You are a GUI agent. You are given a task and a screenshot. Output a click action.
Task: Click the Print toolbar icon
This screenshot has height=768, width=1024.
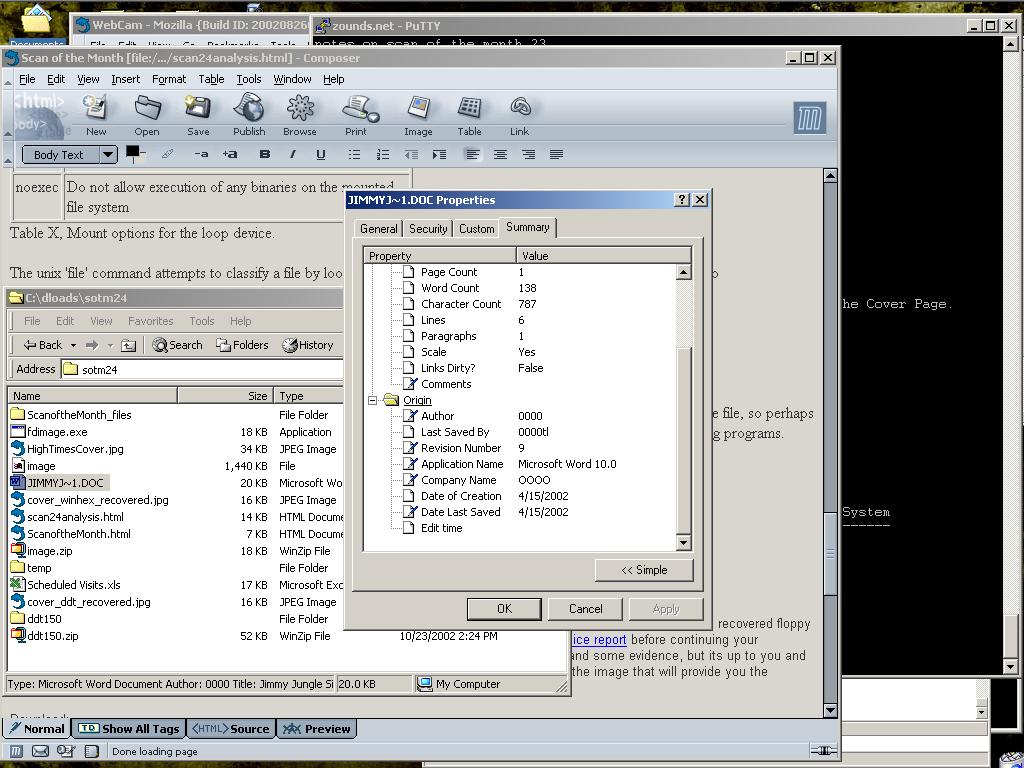click(359, 114)
